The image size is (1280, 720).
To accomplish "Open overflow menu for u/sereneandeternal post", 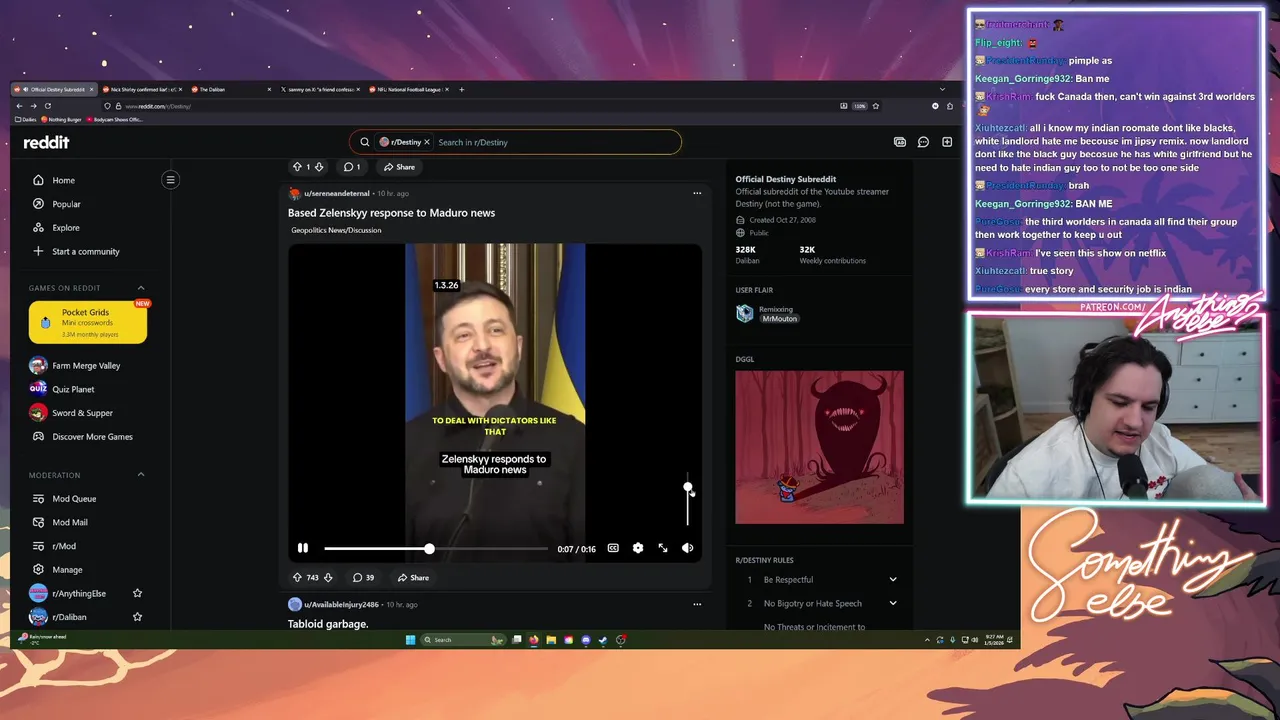I will [697, 193].
